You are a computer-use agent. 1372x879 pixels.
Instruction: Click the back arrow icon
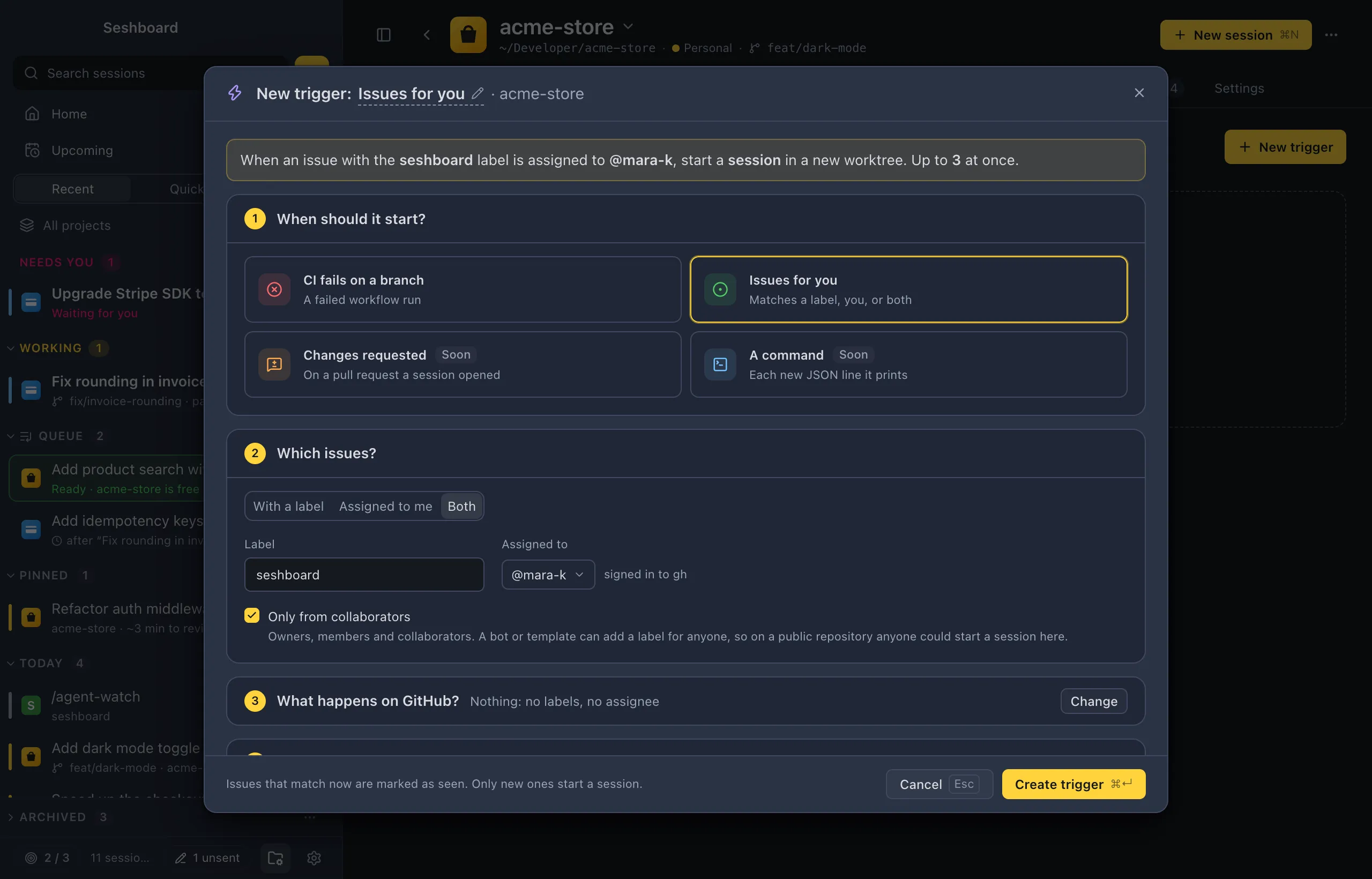(x=426, y=35)
